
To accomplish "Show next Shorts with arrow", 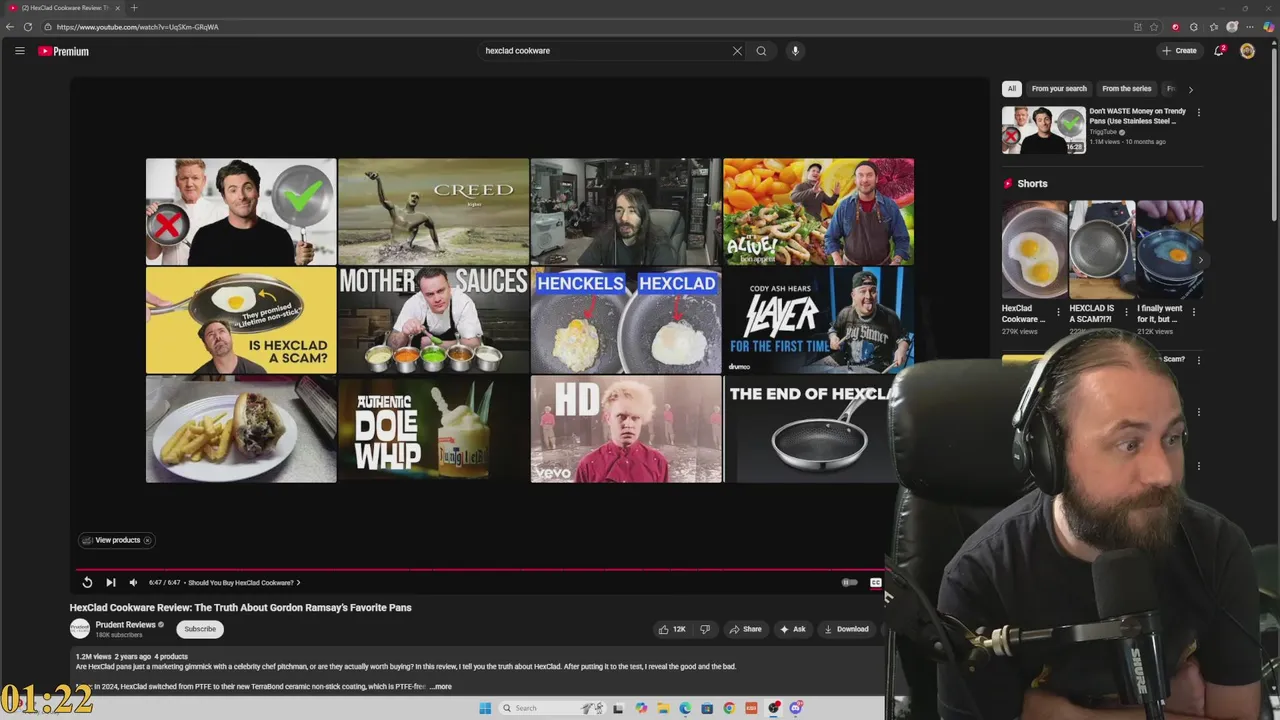I will pyautogui.click(x=1200, y=260).
